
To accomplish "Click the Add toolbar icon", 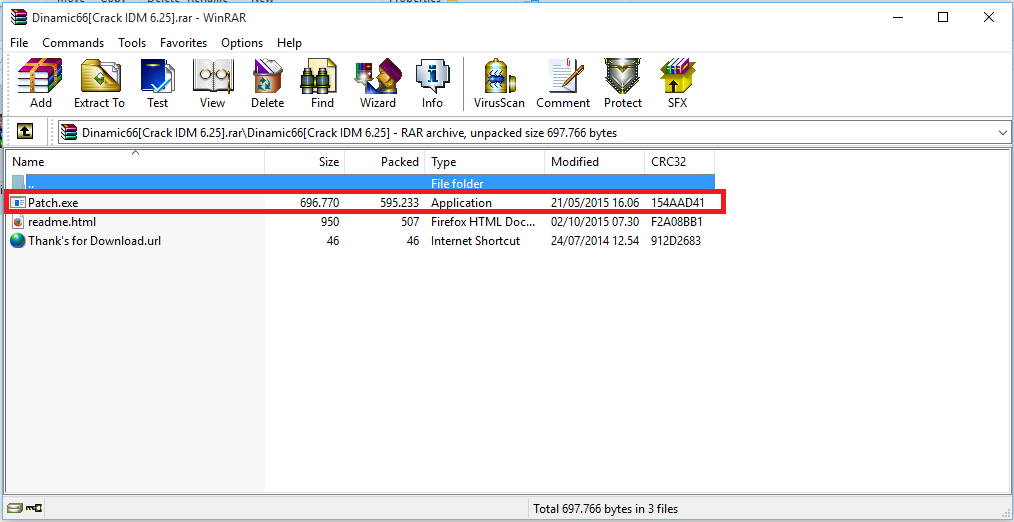I will [40, 83].
